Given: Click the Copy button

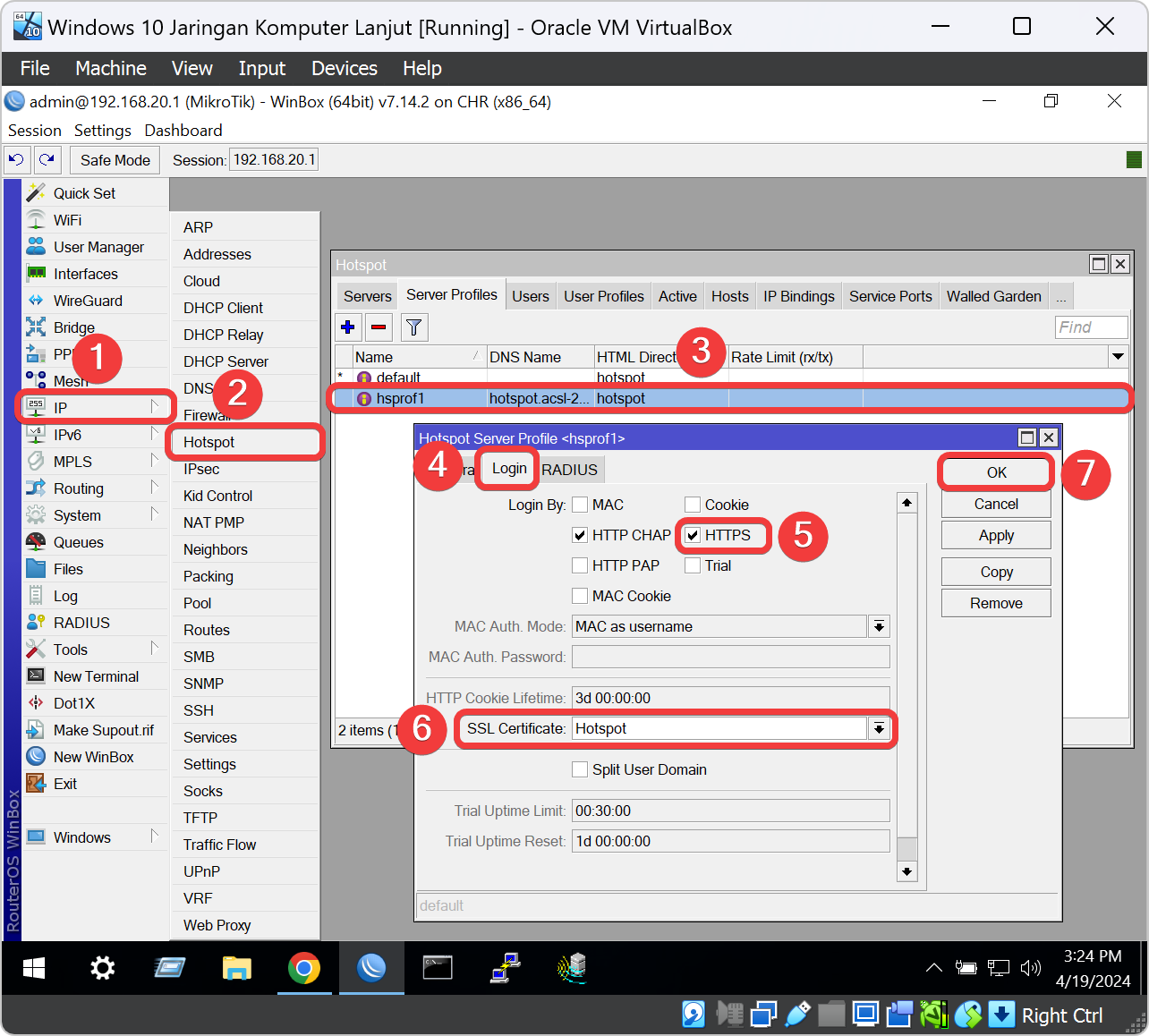Looking at the screenshot, I should tap(996, 572).
